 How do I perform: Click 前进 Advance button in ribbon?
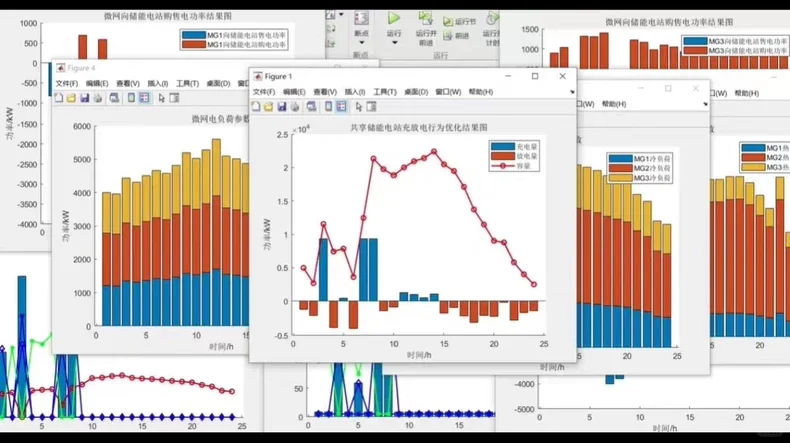pos(456,36)
